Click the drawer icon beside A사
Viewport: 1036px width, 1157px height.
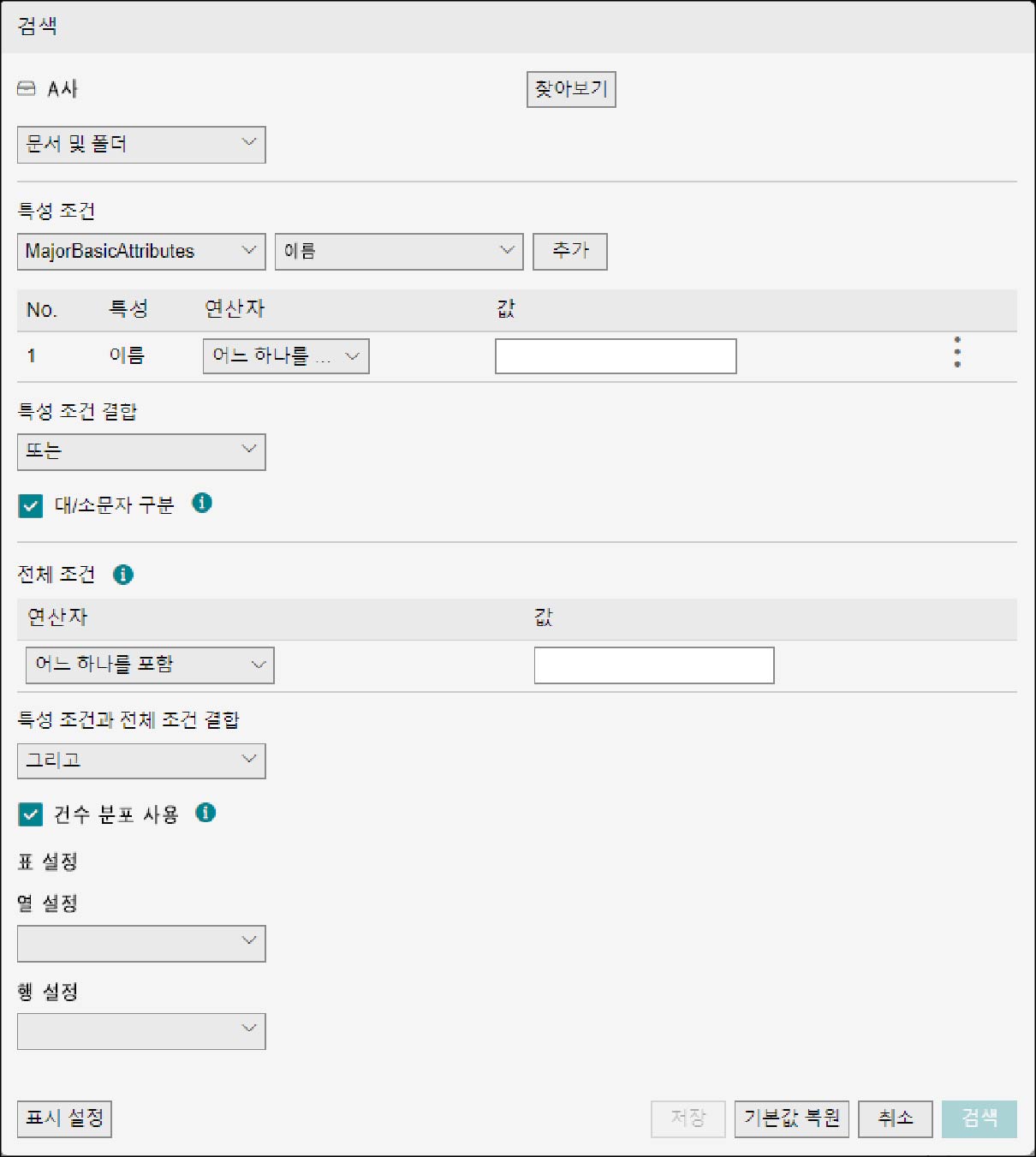point(27,88)
